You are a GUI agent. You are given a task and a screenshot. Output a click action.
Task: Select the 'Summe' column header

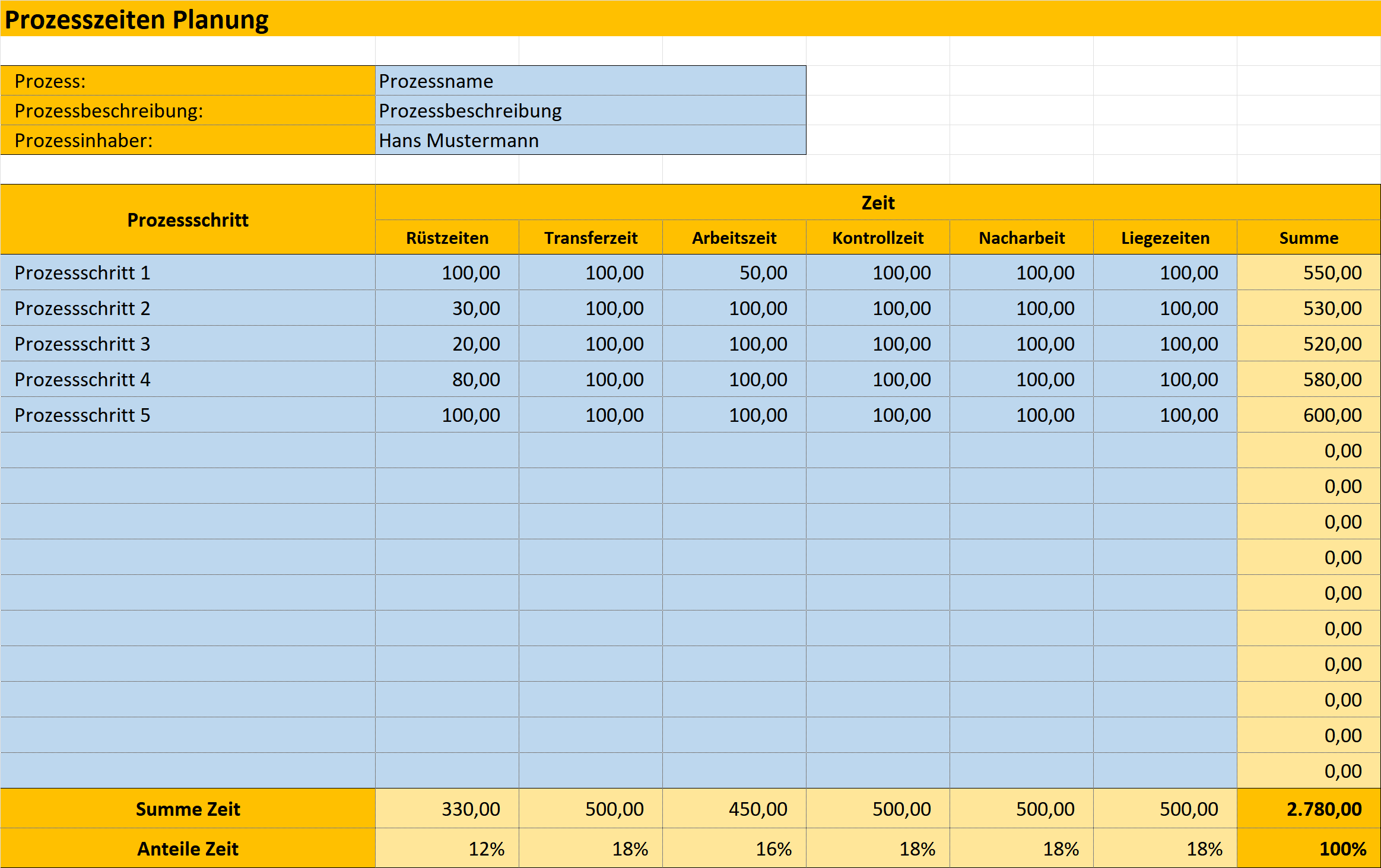(1309, 237)
